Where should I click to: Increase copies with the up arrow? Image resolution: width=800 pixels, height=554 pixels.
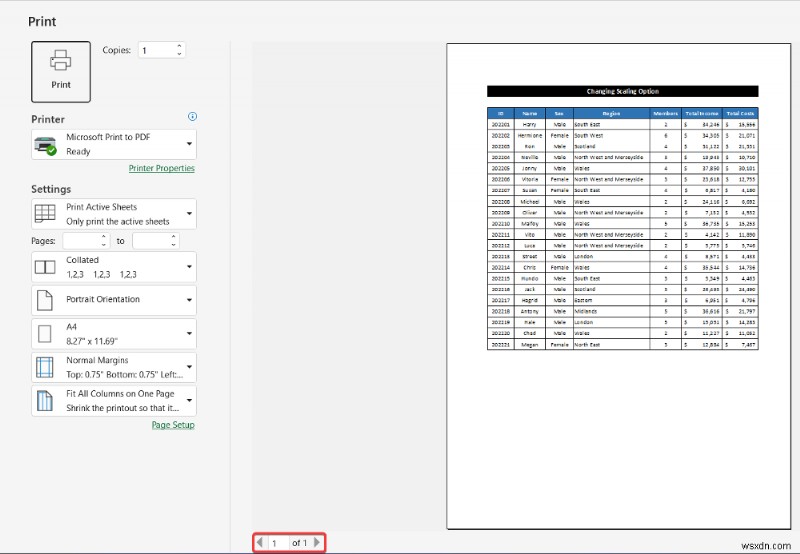click(180, 46)
